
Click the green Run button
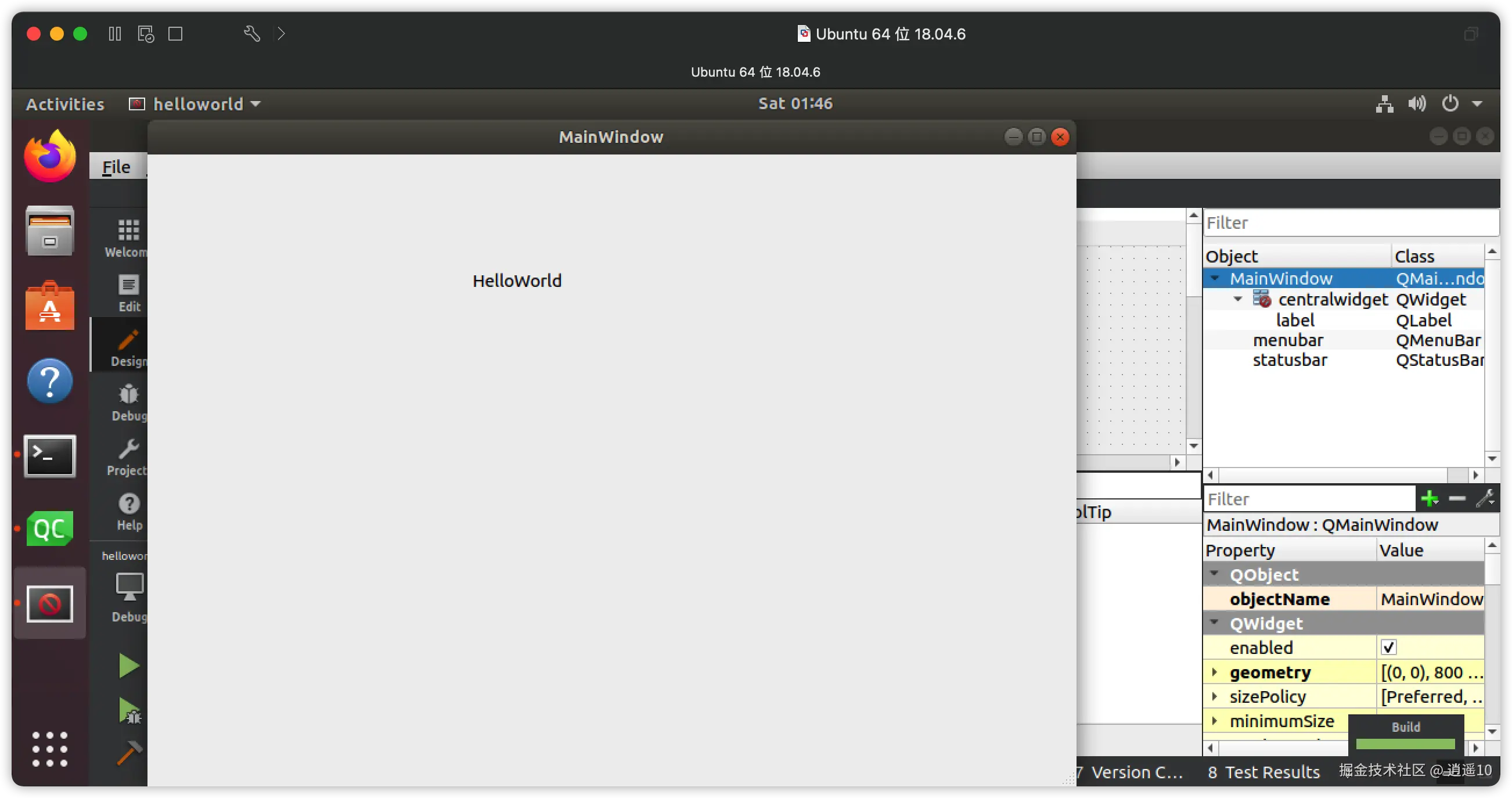click(x=128, y=666)
